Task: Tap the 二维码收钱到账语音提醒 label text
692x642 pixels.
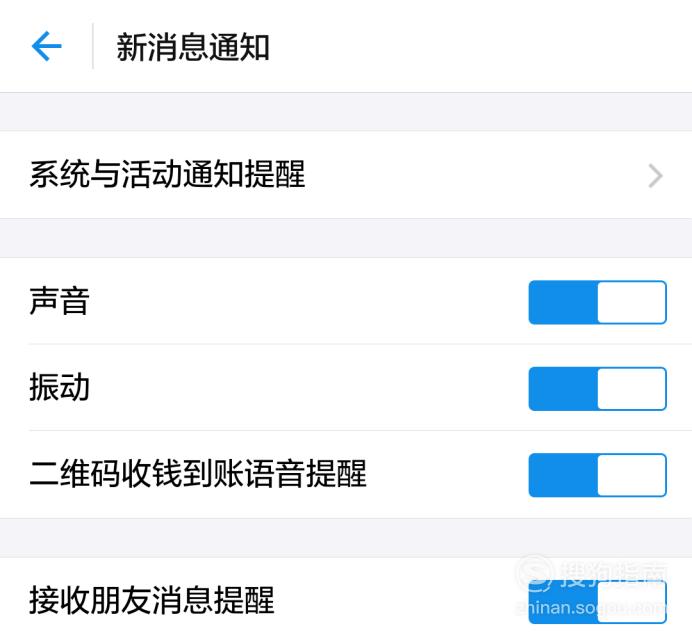Action: (x=198, y=474)
